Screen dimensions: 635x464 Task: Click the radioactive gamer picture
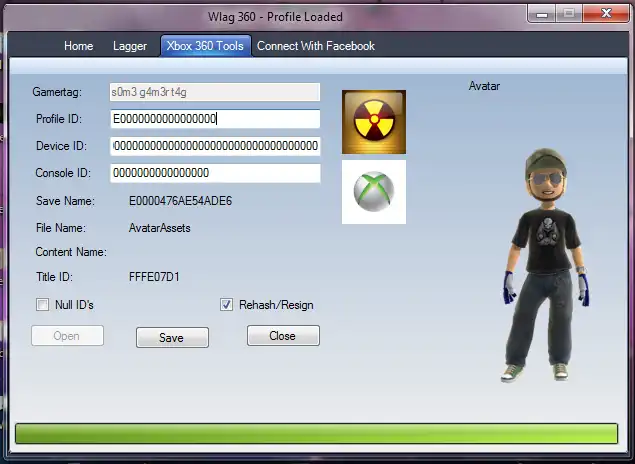coord(374,122)
